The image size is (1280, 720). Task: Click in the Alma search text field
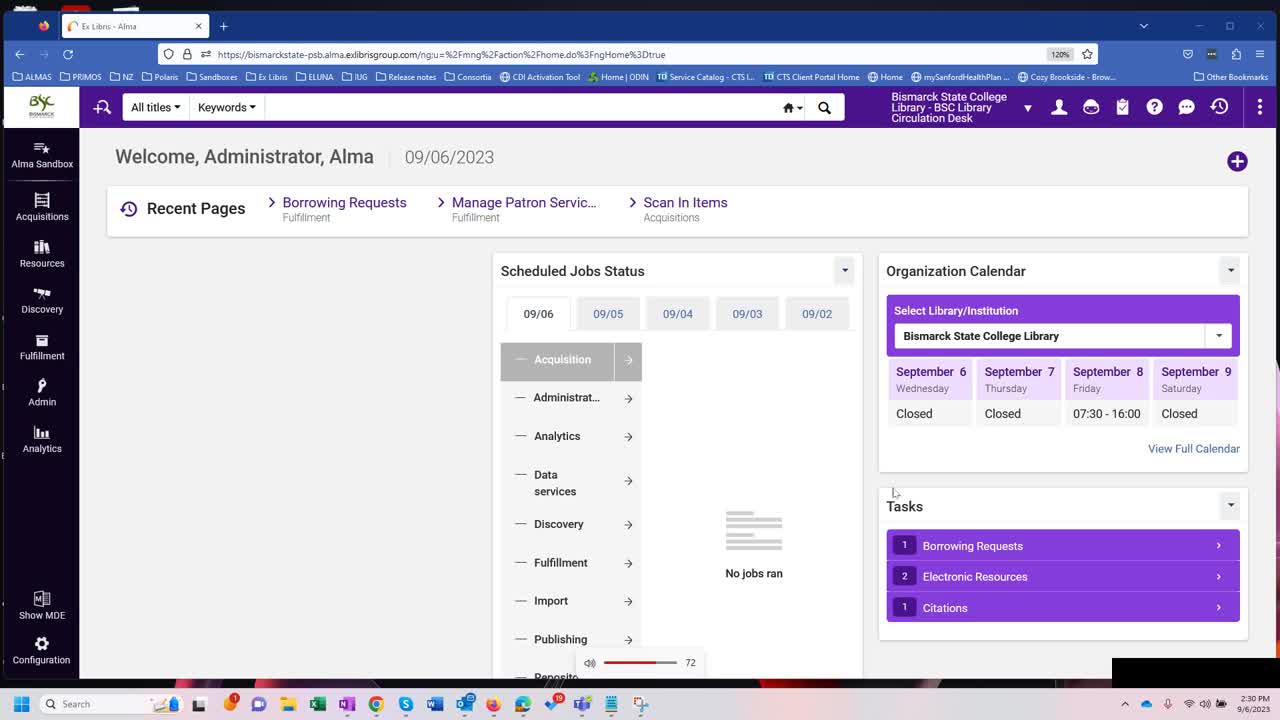(x=523, y=107)
